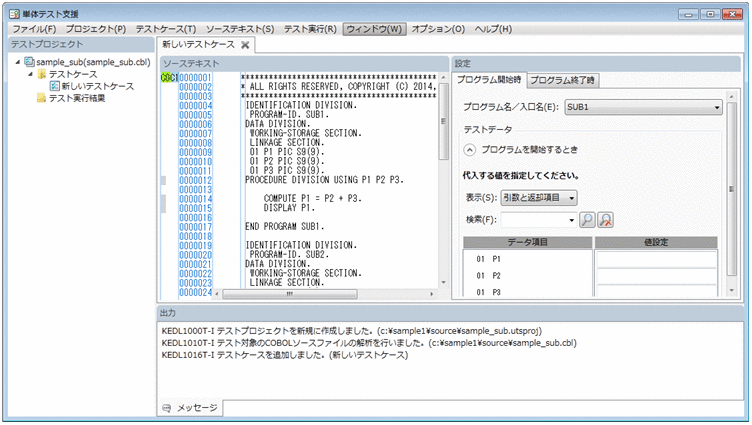Image resolution: width=752 pixels, height=425 pixels.
Task: Click the 値設定 field for P3
Action: [656, 291]
